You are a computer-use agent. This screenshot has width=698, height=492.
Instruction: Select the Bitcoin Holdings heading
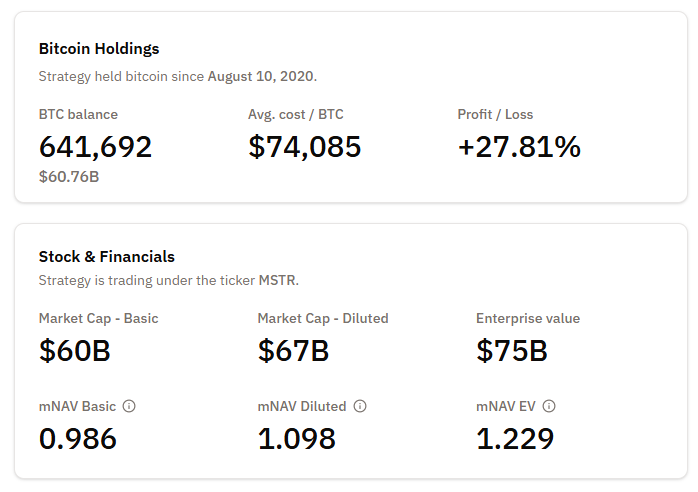pyautogui.click(x=99, y=48)
